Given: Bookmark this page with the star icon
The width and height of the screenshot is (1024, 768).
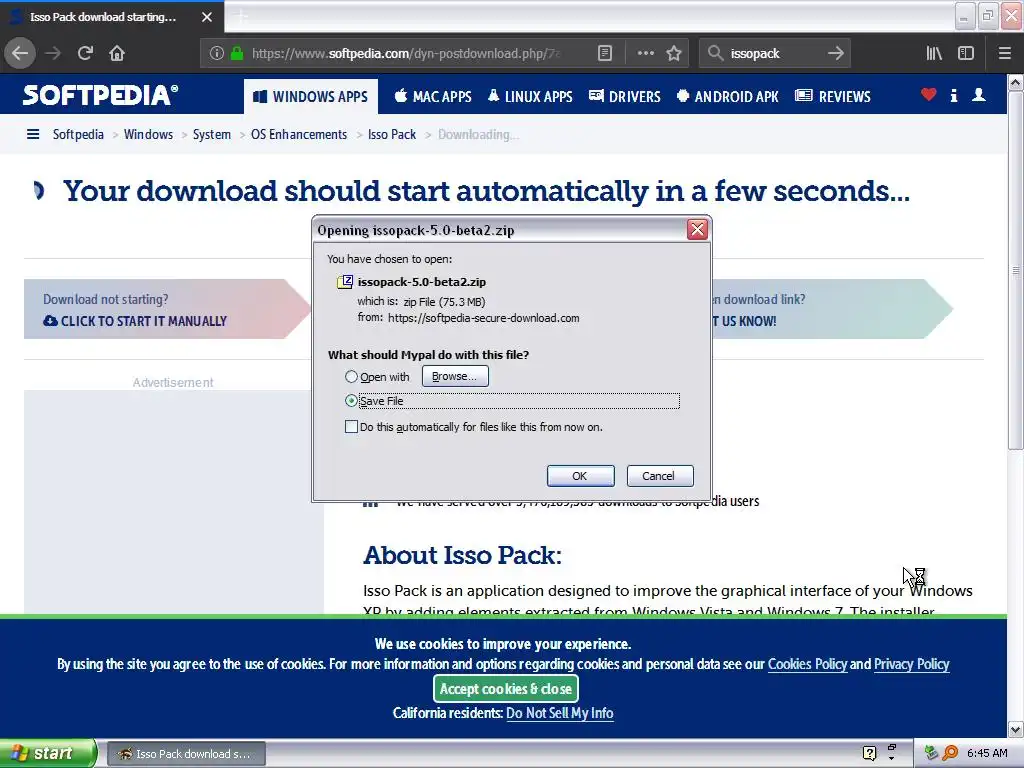Looking at the screenshot, I should 674,54.
